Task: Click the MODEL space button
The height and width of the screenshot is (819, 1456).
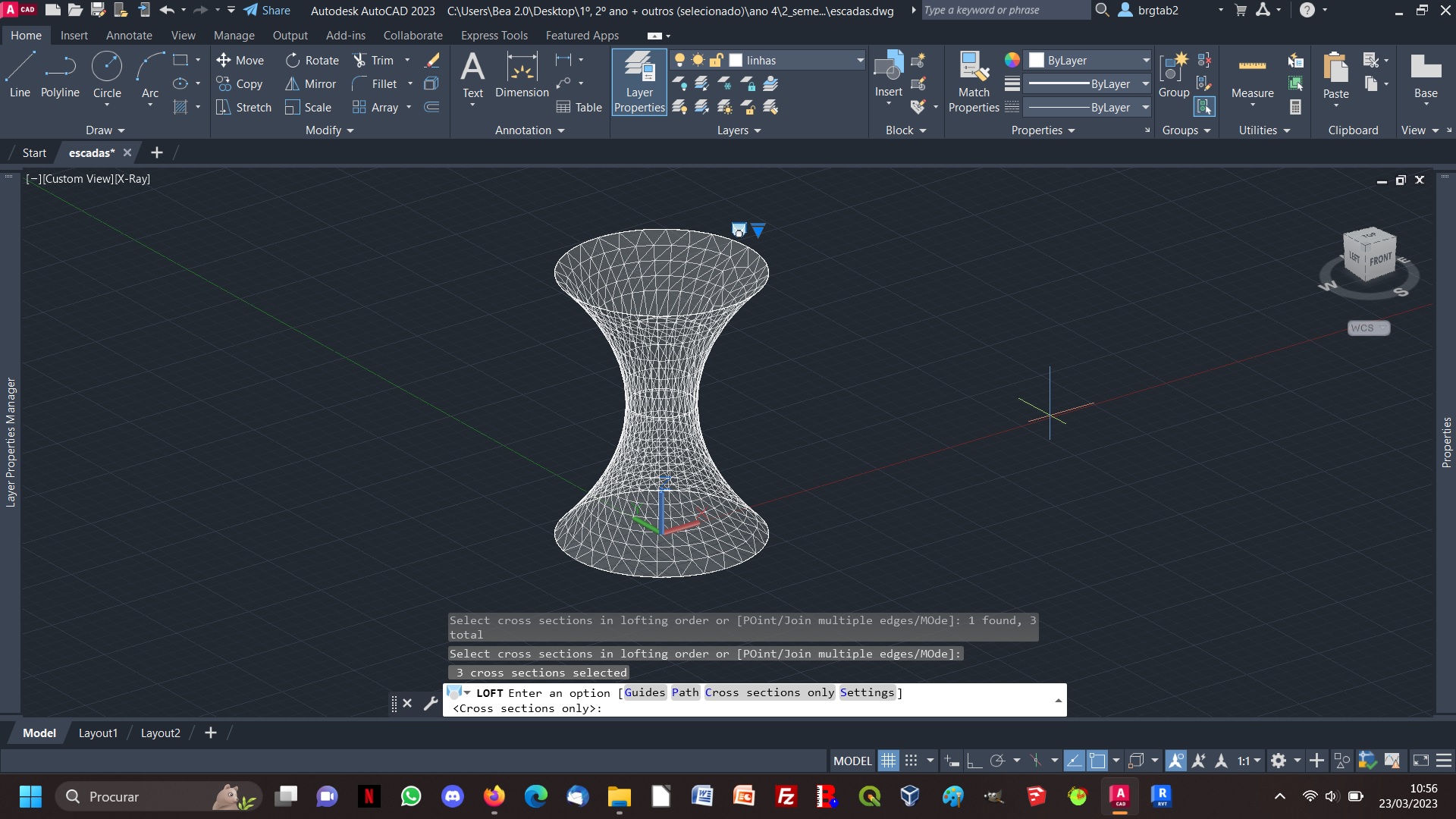Action: pos(852,761)
